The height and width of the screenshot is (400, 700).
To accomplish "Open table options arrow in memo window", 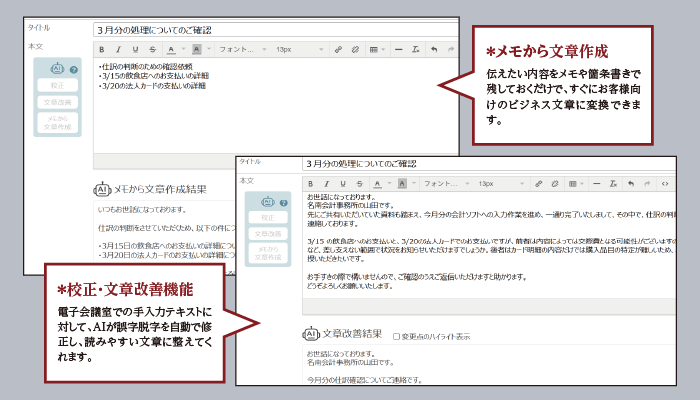I will (x=383, y=50).
